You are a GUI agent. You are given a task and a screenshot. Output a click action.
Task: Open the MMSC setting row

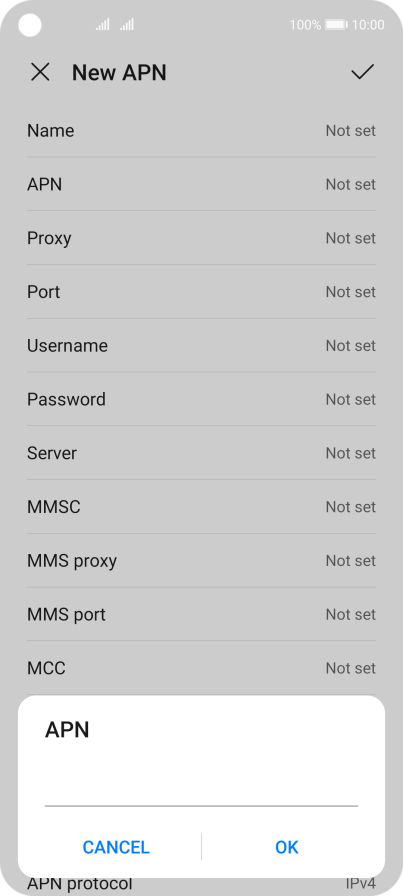click(x=201, y=507)
